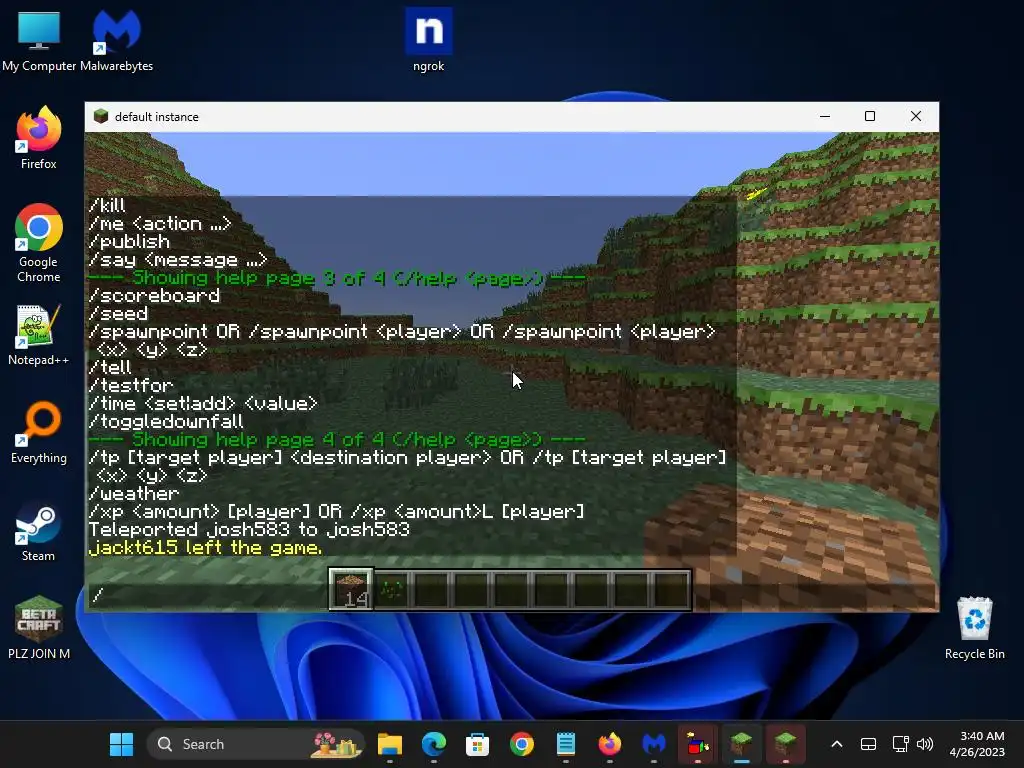Minimize the default instance window
The height and width of the screenshot is (768, 1024).
point(825,116)
